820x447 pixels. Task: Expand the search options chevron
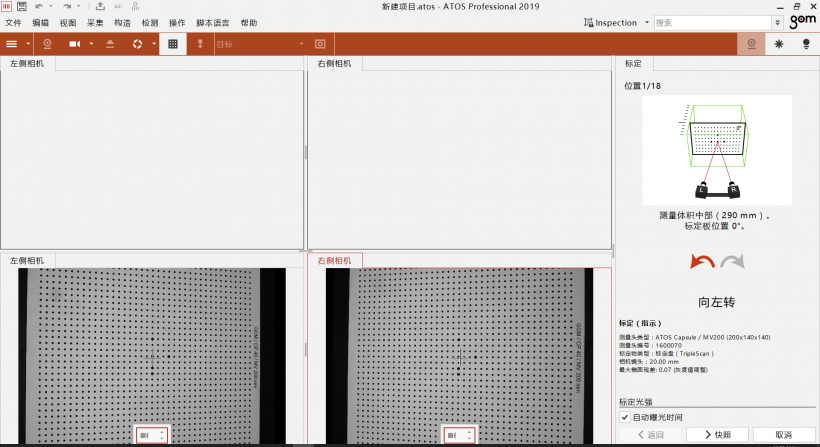777,22
